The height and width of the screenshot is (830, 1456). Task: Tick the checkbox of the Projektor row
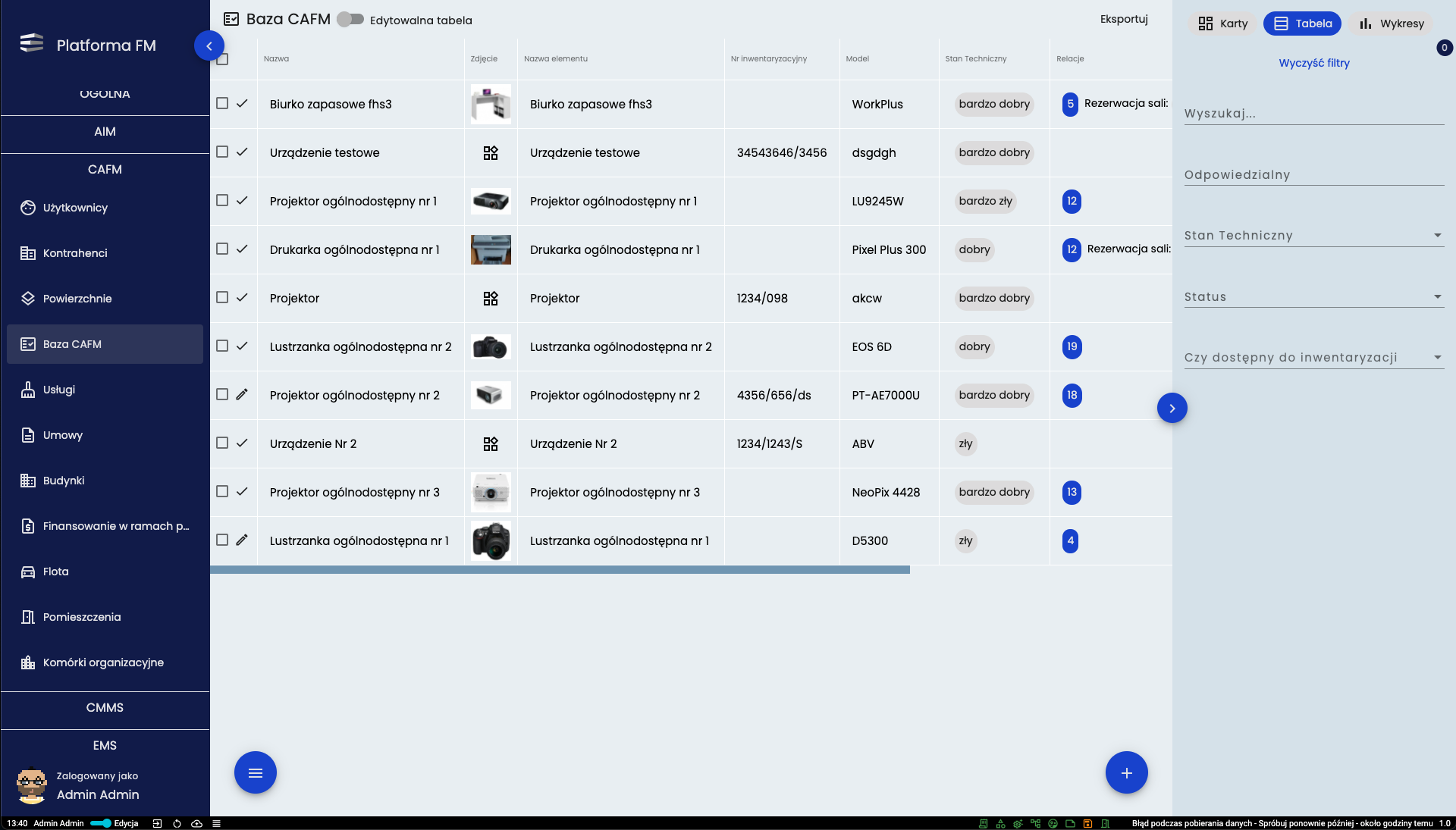point(222,297)
